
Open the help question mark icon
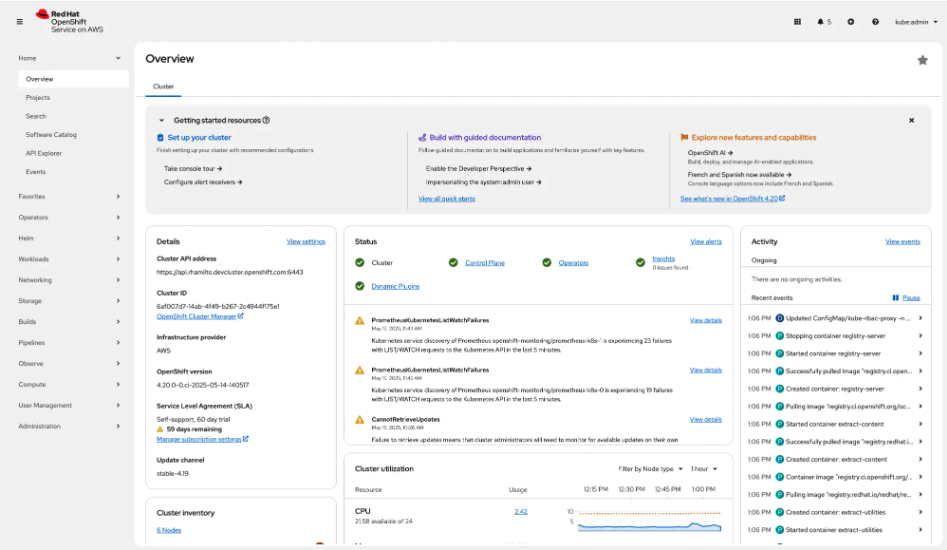pyautogui.click(x=875, y=21)
